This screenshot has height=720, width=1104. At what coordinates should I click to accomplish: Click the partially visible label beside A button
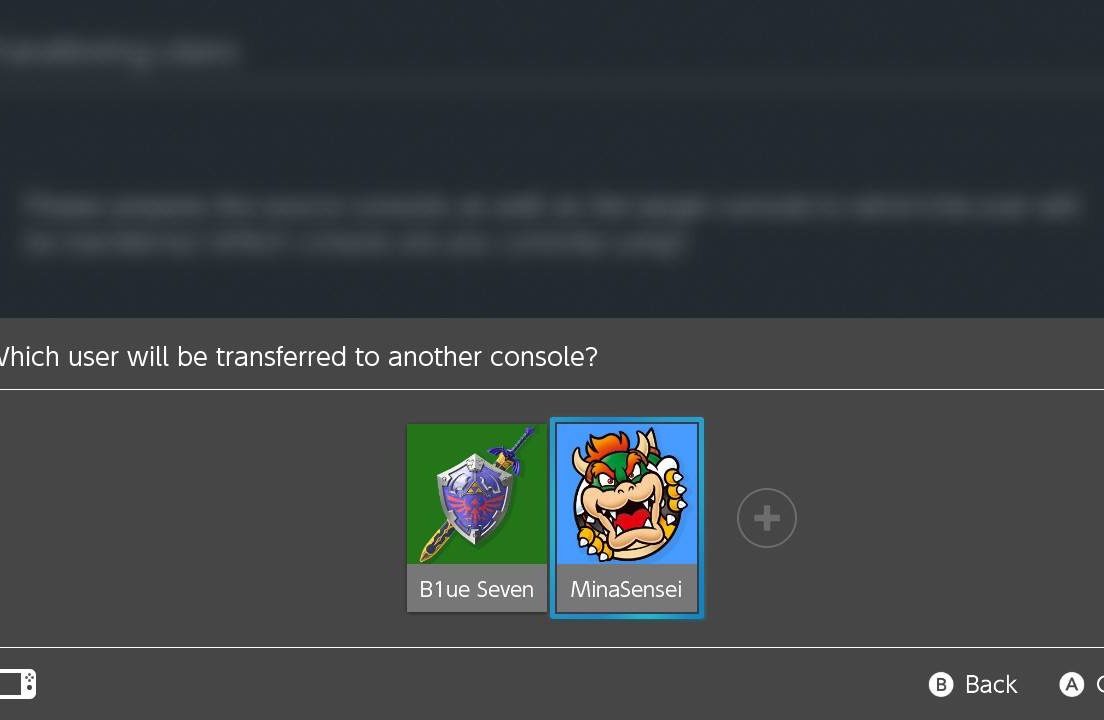[x=1100, y=684]
